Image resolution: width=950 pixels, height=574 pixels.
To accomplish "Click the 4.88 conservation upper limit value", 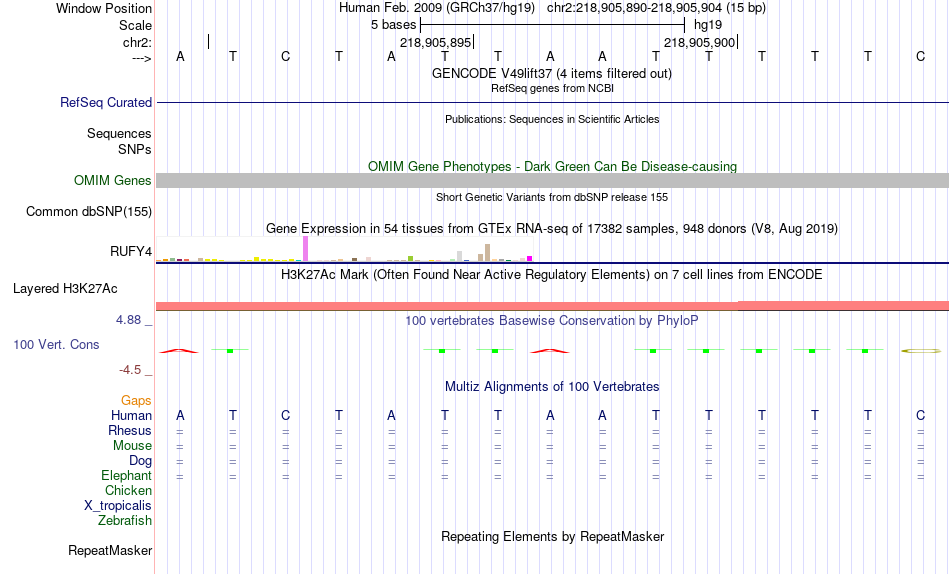I will click(x=128, y=320).
